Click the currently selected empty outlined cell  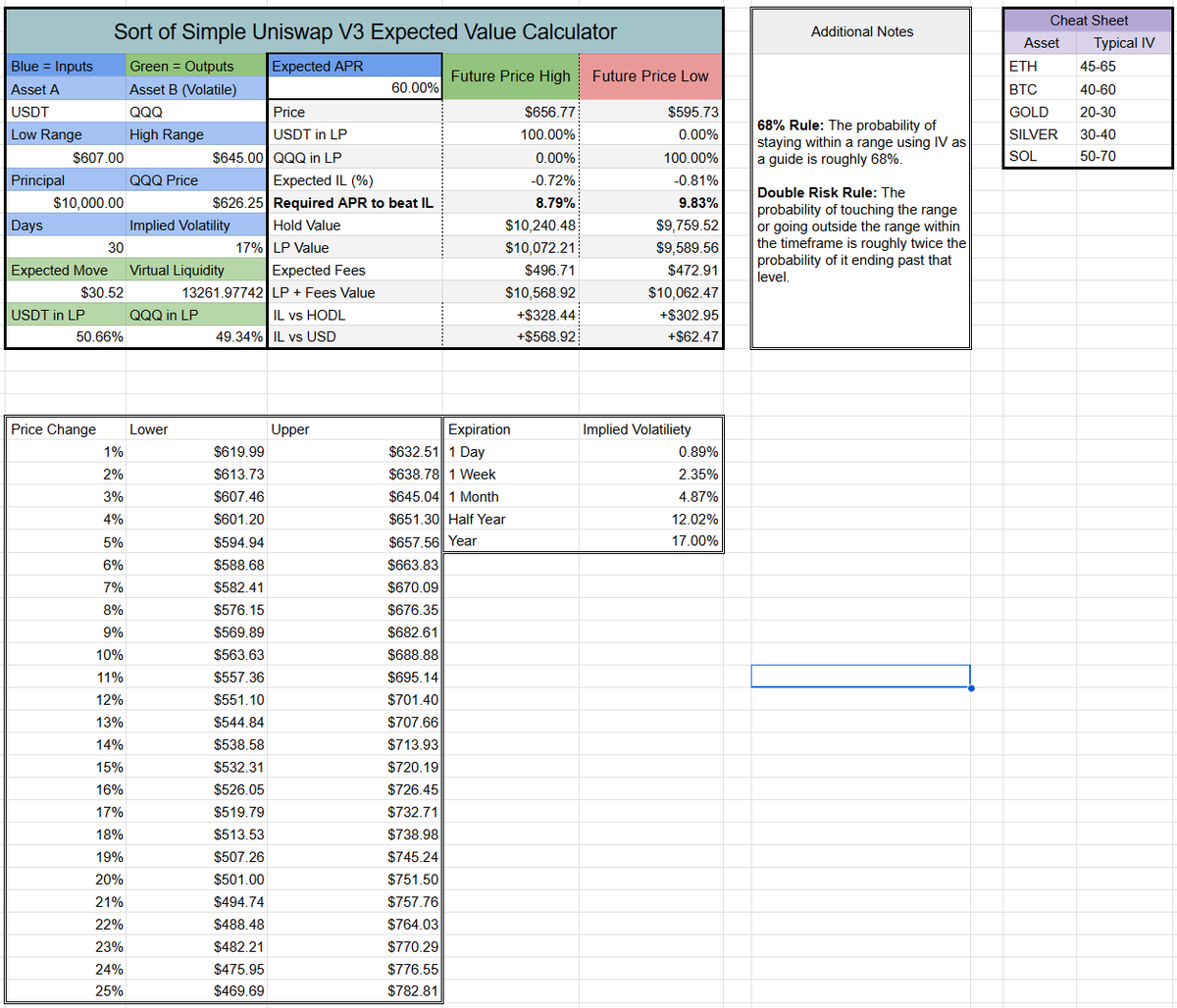click(x=861, y=676)
